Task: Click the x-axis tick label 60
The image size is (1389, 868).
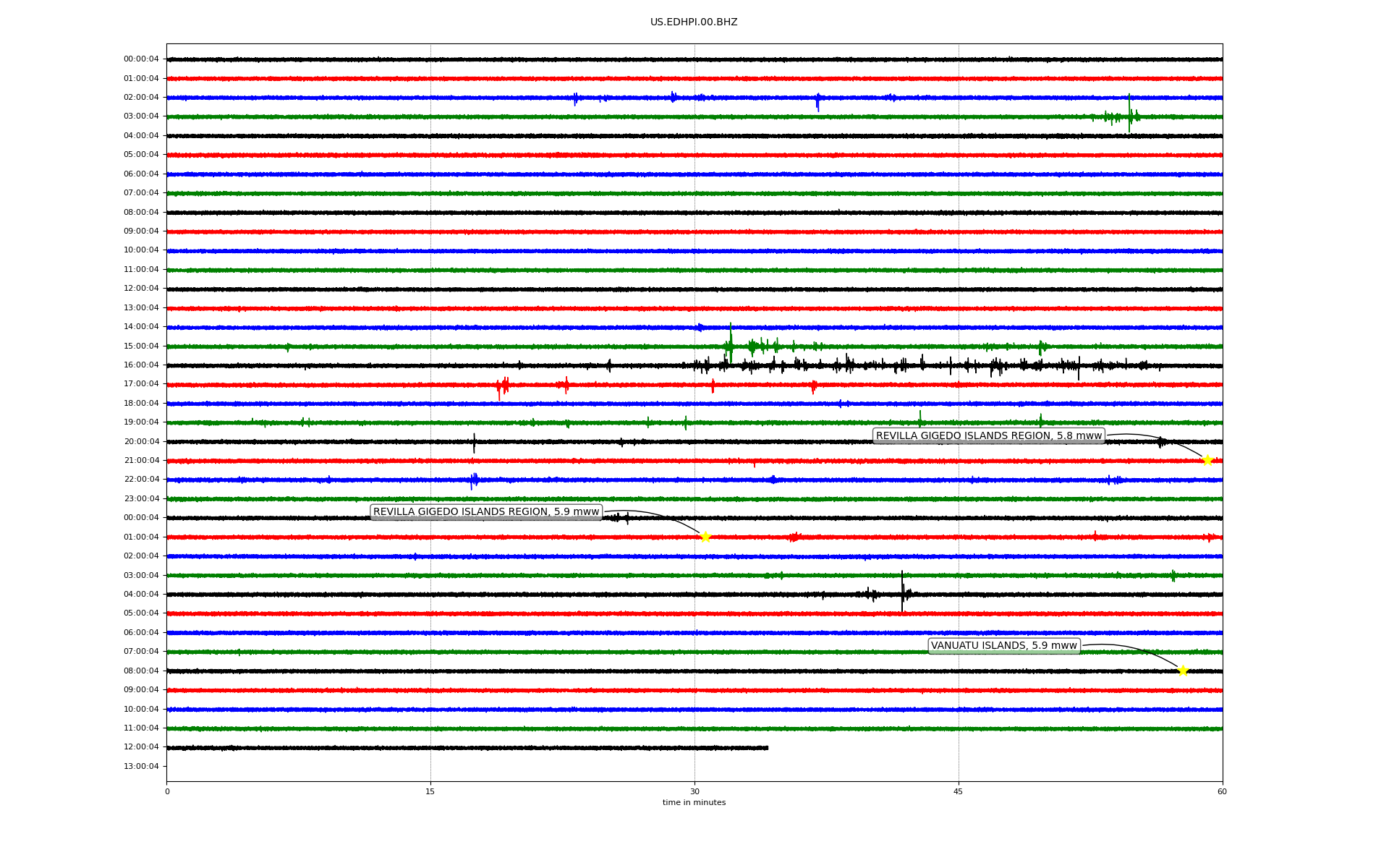Action: (x=1222, y=791)
